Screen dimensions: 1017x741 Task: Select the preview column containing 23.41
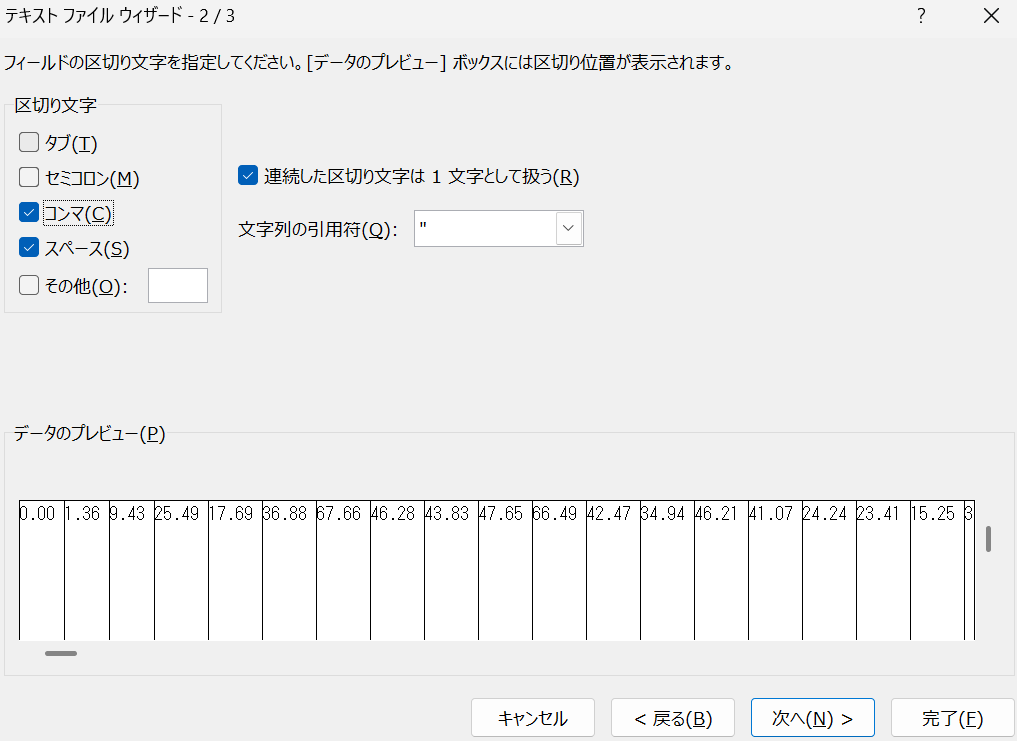pos(883,570)
